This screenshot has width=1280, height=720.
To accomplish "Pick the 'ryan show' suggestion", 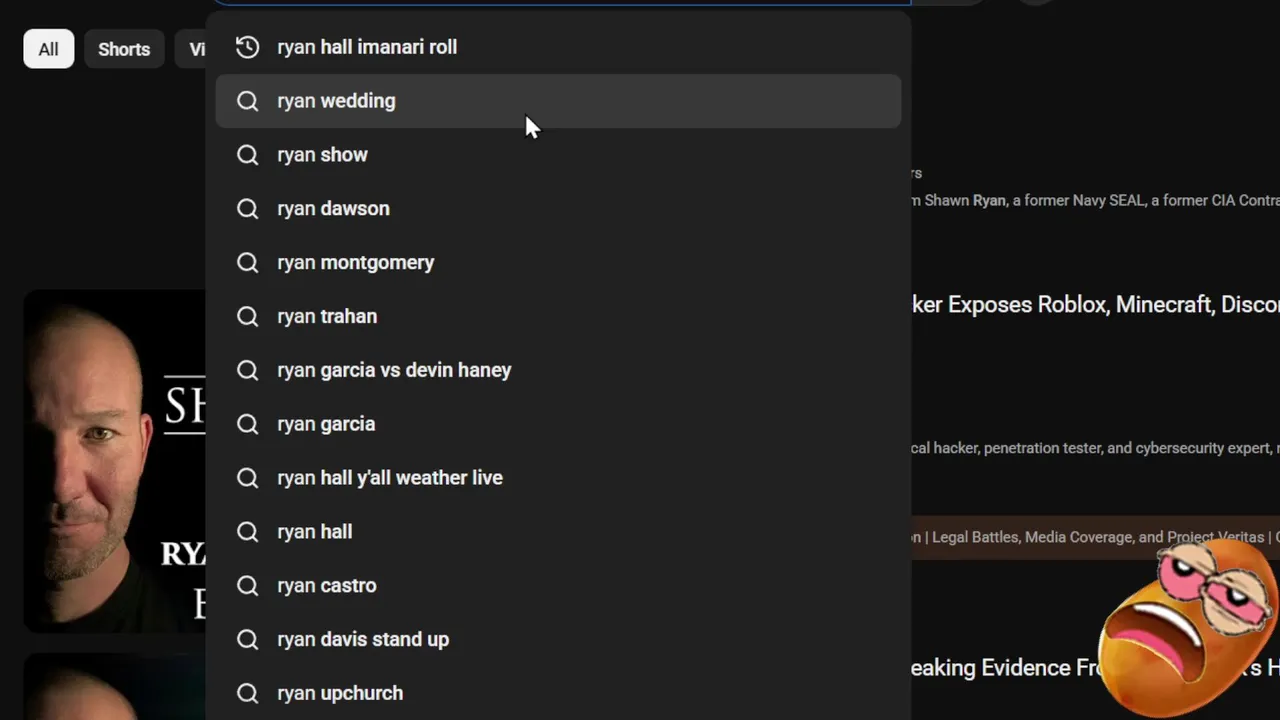I will tap(558, 155).
